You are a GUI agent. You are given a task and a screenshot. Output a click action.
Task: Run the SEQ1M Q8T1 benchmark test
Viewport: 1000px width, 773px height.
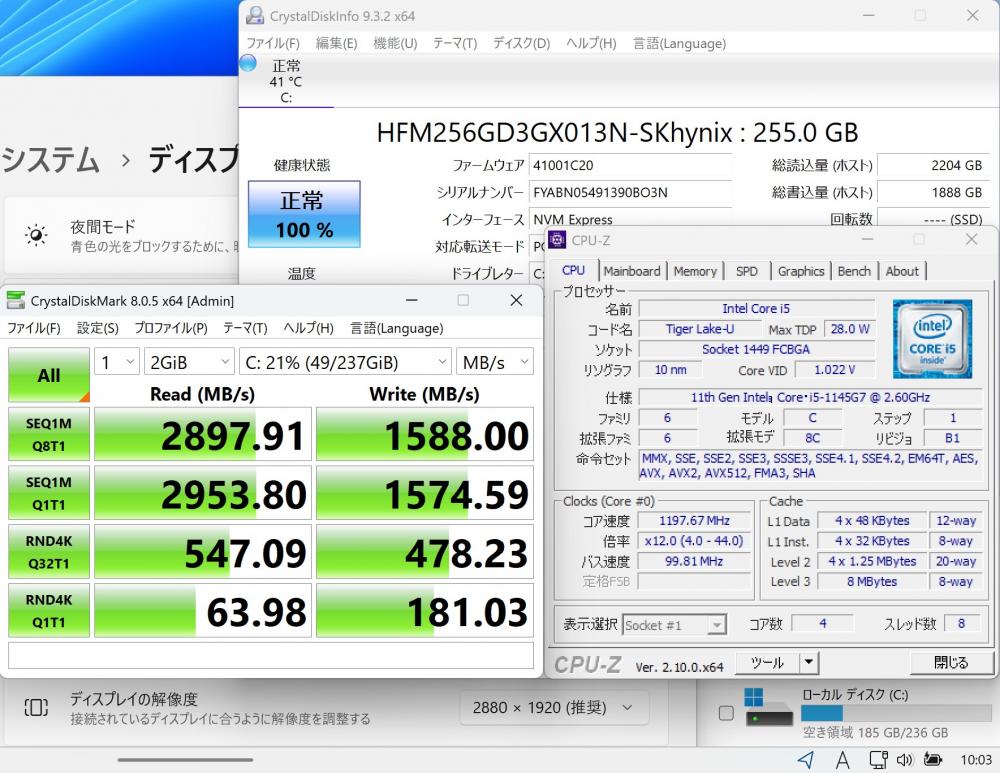(x=48, y=434)
